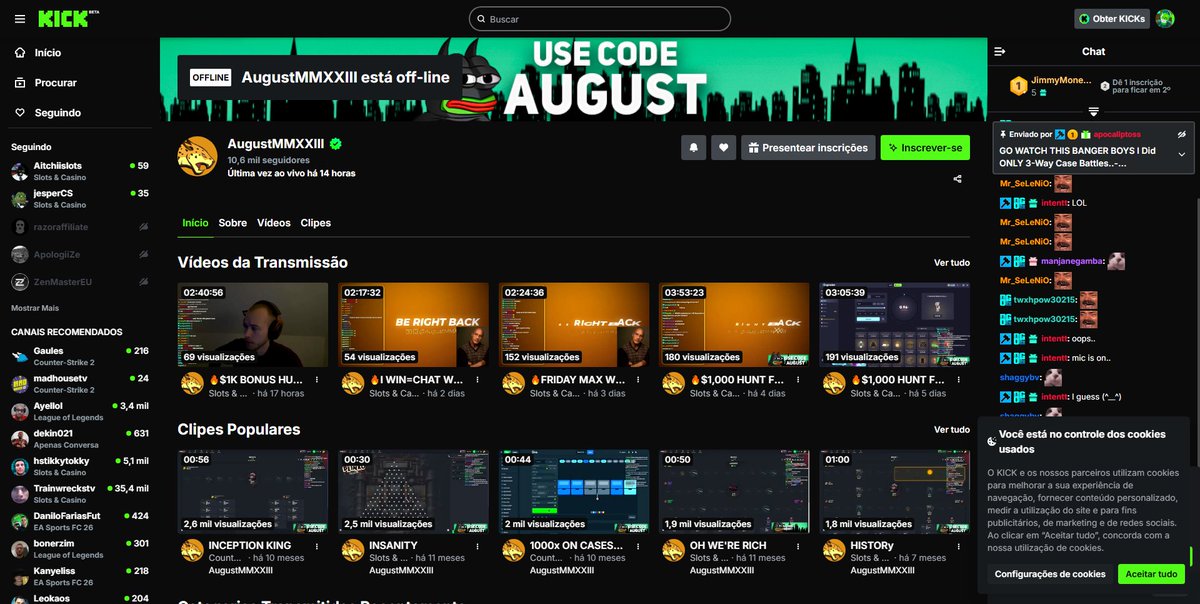The height and width of the screenshot is (604, 1200).
Task: Click username shaggybv in chat
Action: pyautogui.click(x=1019, y=377)
